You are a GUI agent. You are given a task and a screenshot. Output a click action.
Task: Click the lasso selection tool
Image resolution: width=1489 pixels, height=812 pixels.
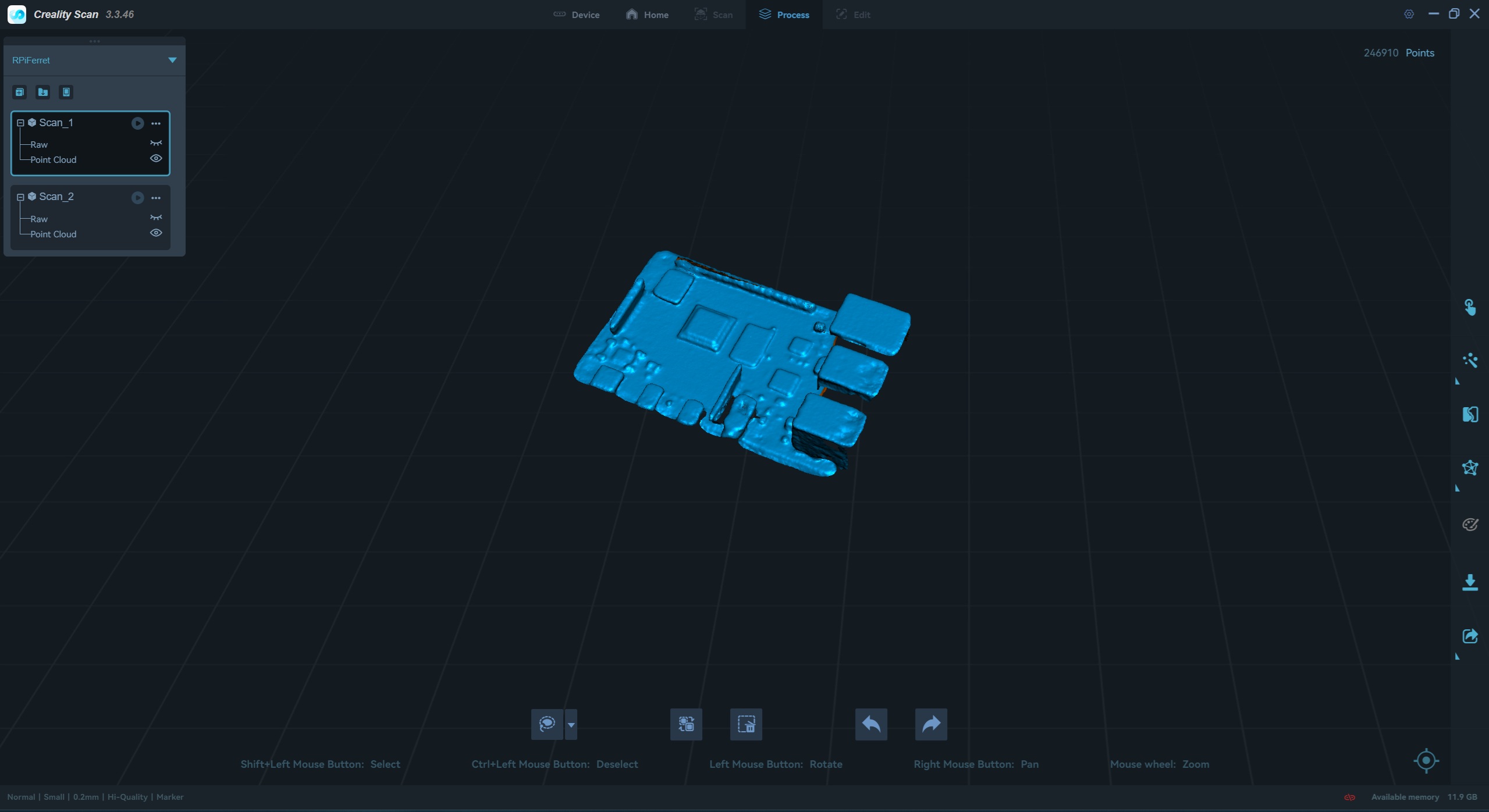coord(547,724)
